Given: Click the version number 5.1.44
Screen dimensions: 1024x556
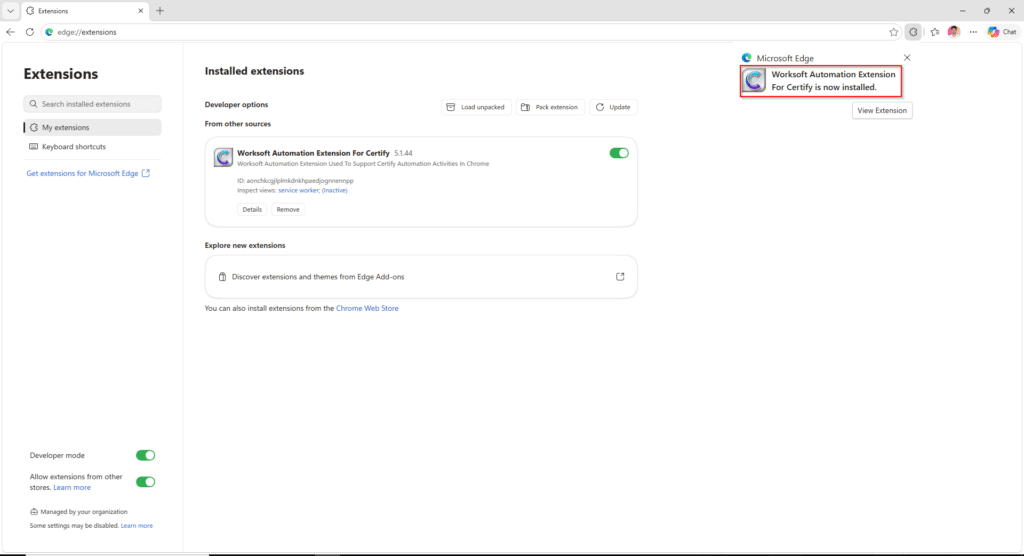Looking at the screenshot, I should pos(403,154).
